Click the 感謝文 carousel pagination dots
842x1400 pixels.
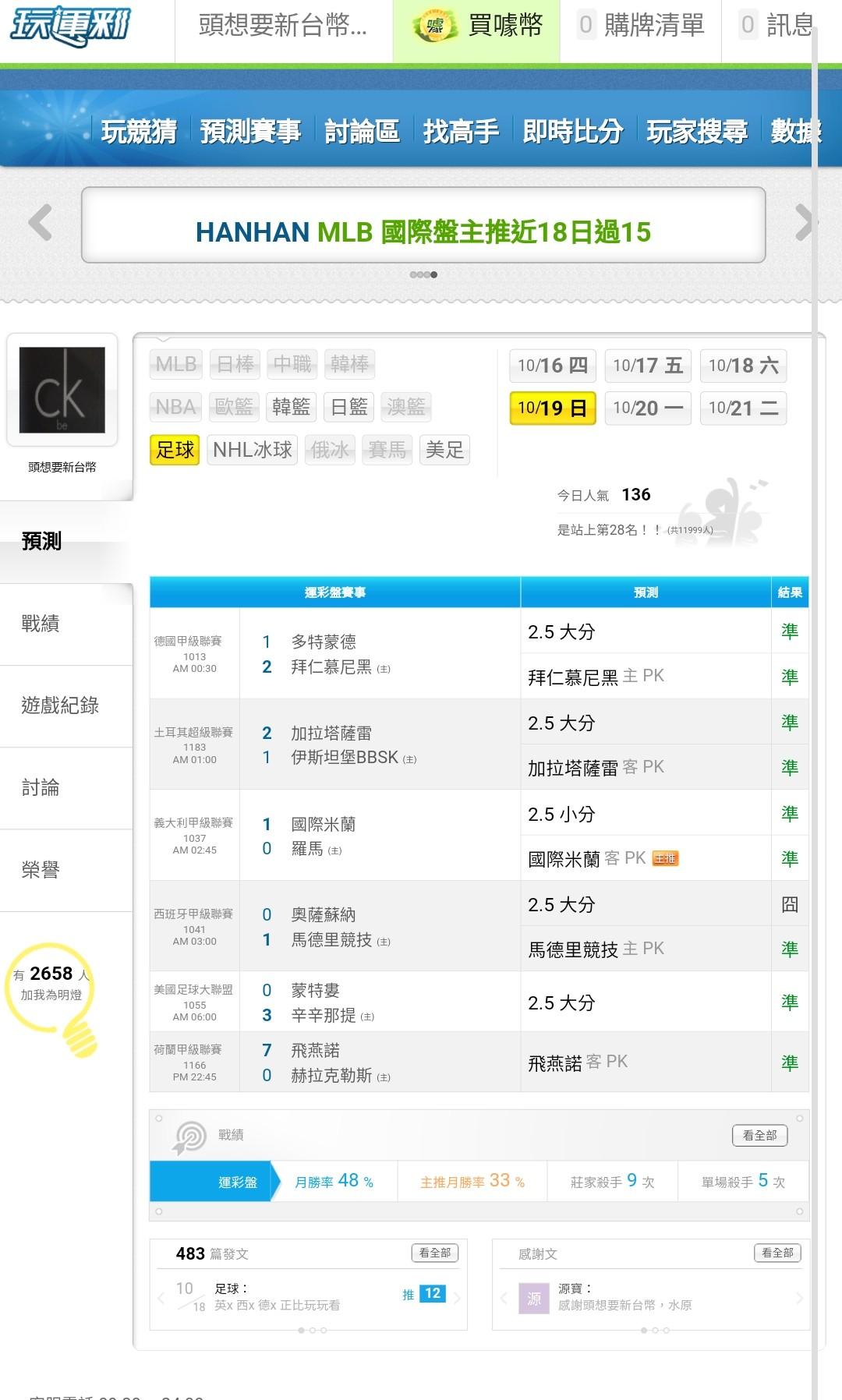tap(655, 1331)
